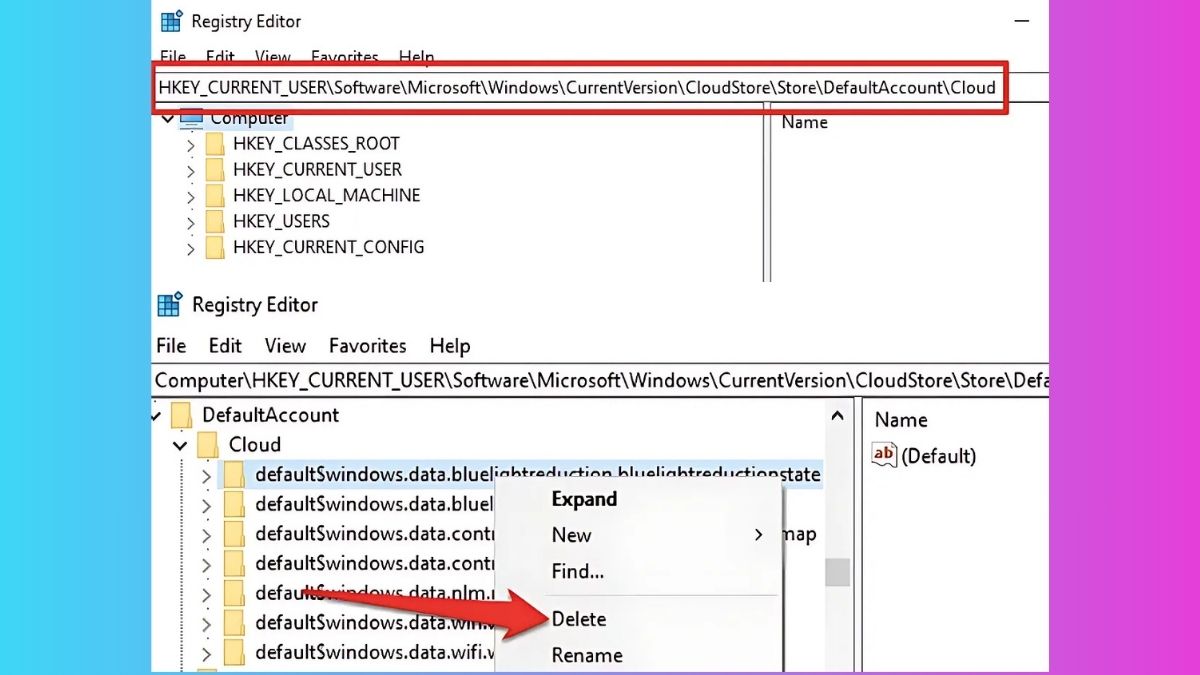Select the Computer label in upper tree
Viewport: 1200px width, 675px height.
click(x=249, y=118)
